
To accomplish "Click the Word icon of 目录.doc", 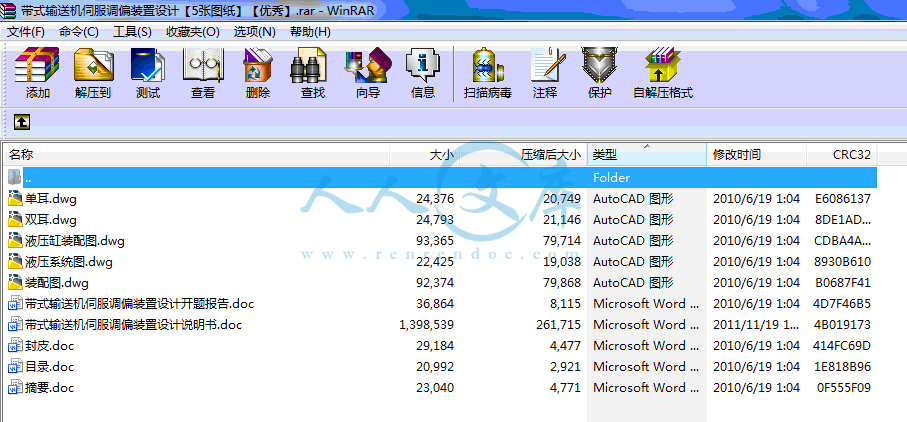I will pyautogui.click(x=15, y=367).
